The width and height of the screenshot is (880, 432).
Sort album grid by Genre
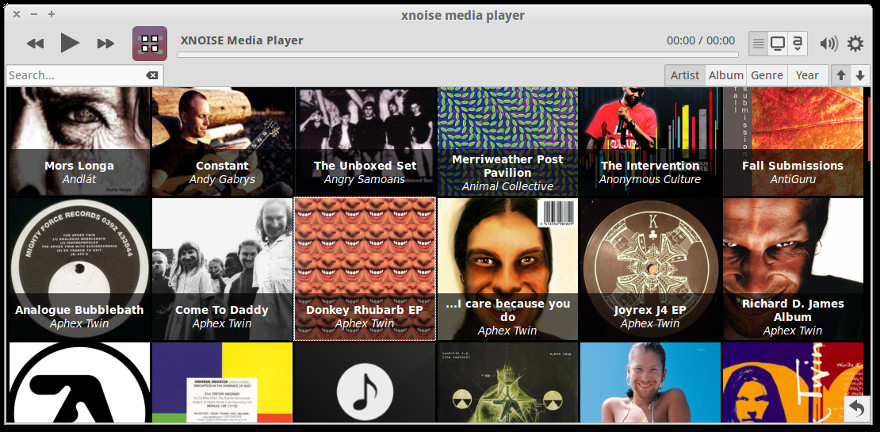coord(767,75)
